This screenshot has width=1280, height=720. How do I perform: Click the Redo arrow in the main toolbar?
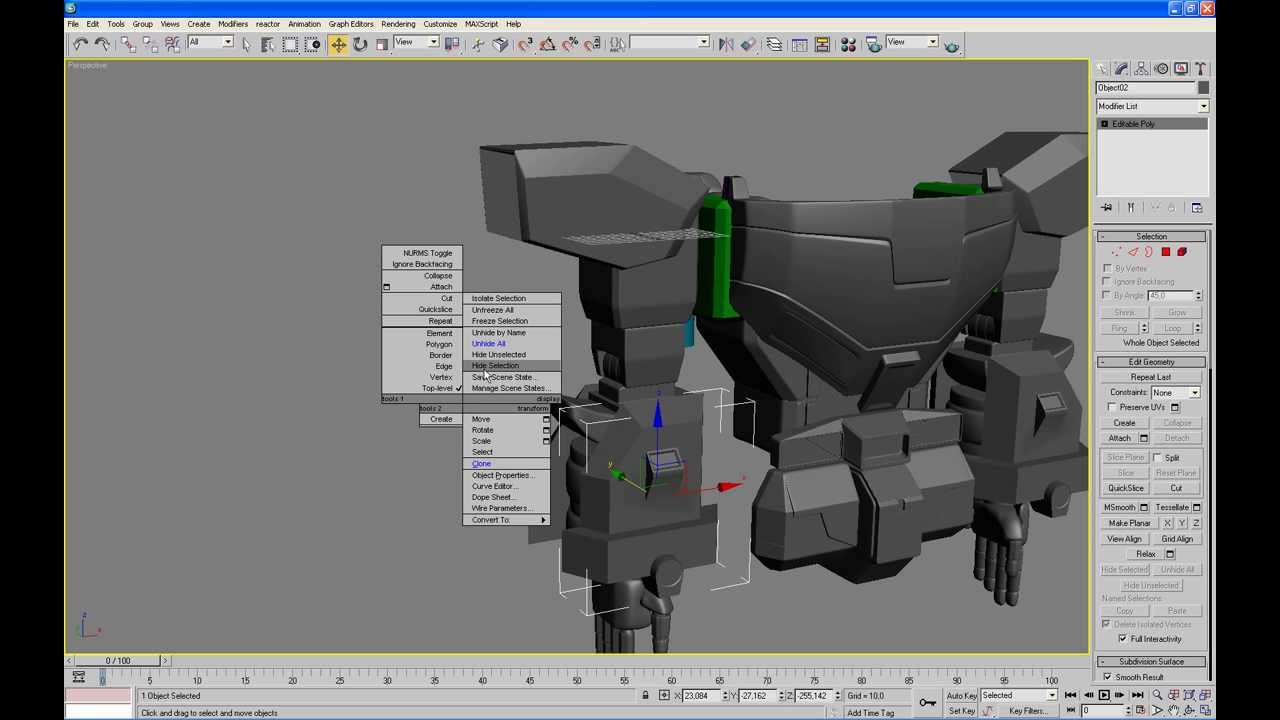click(102, 44)
